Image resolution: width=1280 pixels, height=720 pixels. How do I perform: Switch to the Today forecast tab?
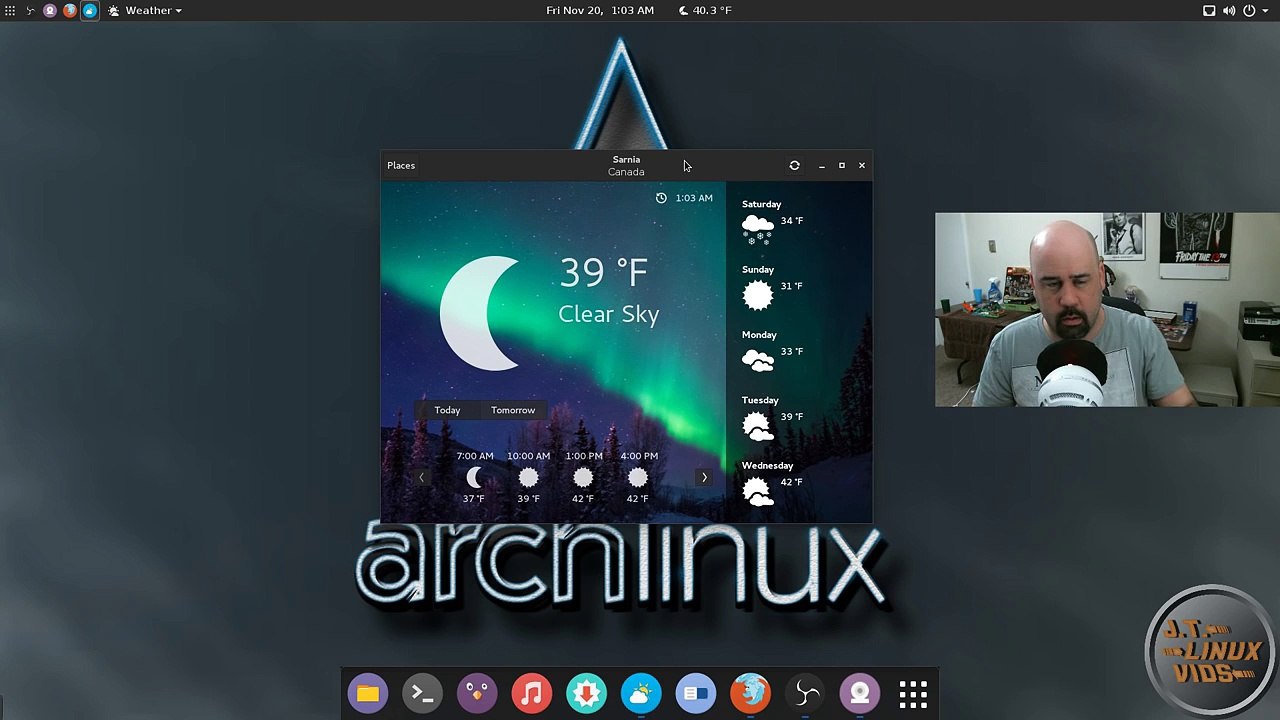click(x=447, y=410)
